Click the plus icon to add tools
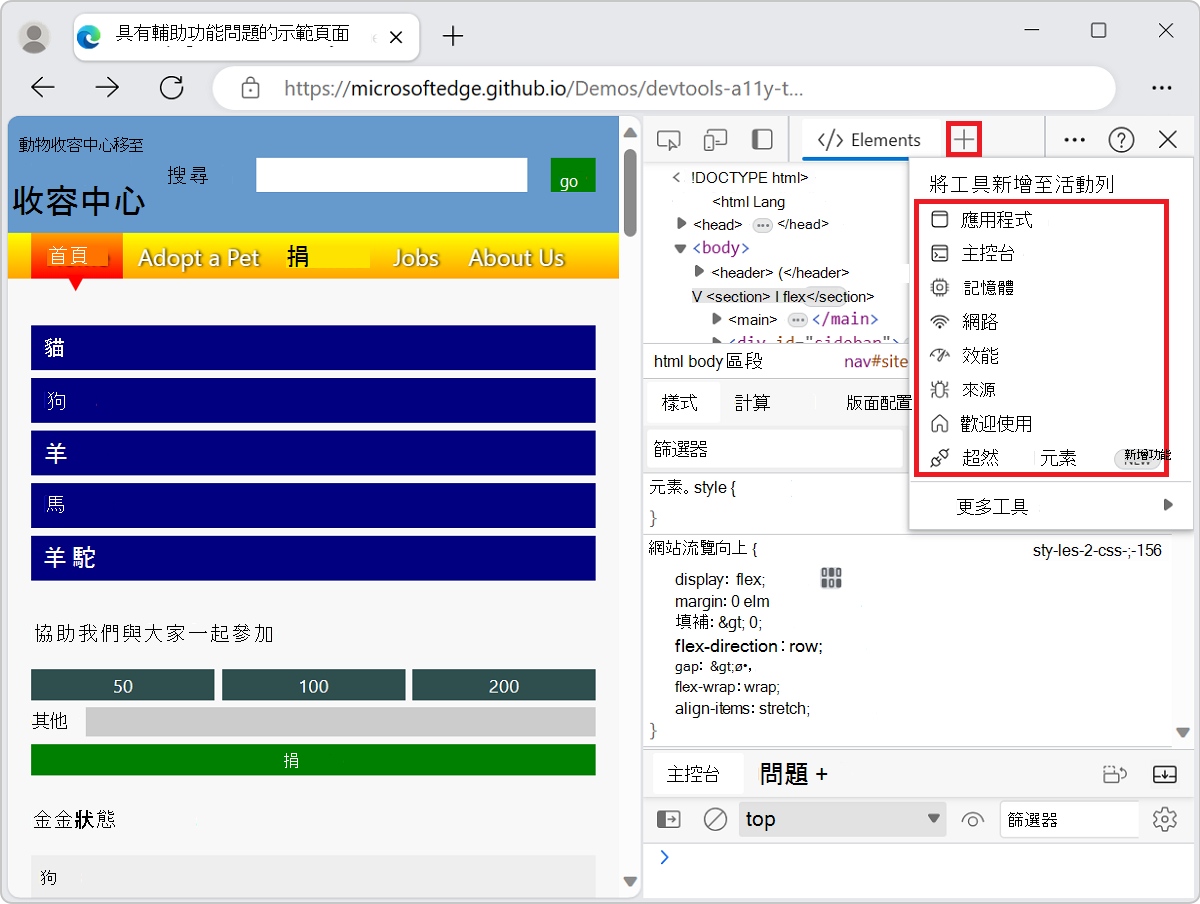 click(x=963, y=139)
